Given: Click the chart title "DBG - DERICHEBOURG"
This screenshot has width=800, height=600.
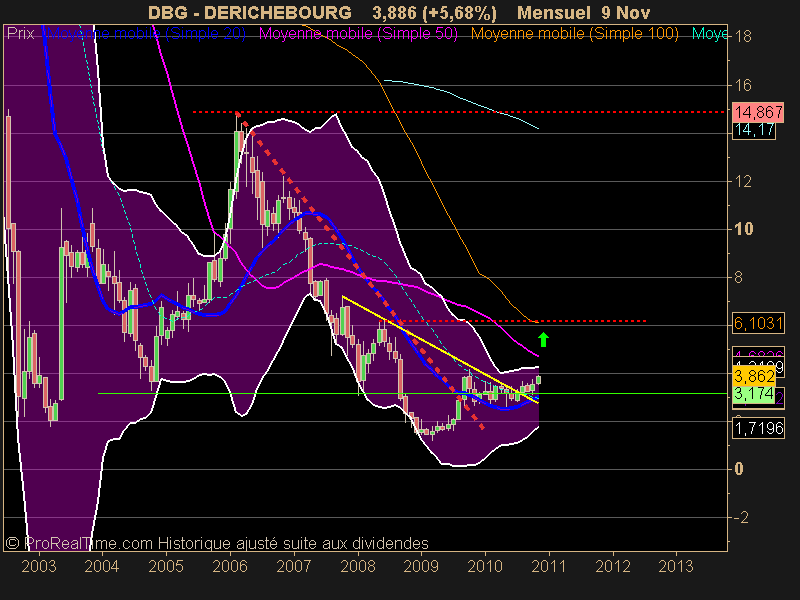Looking at the screenshot, I should pos(249,12).
